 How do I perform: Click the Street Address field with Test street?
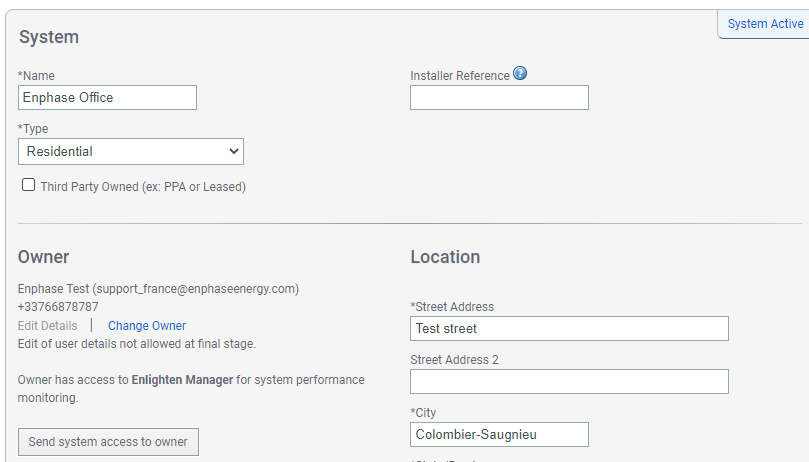(x=569, y=328)
